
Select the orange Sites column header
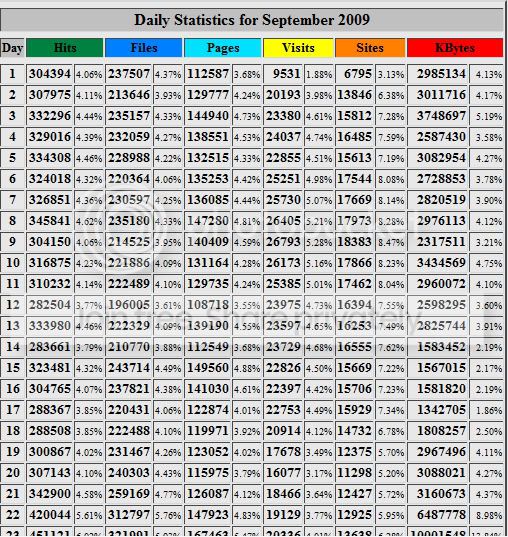coord(370,48)
